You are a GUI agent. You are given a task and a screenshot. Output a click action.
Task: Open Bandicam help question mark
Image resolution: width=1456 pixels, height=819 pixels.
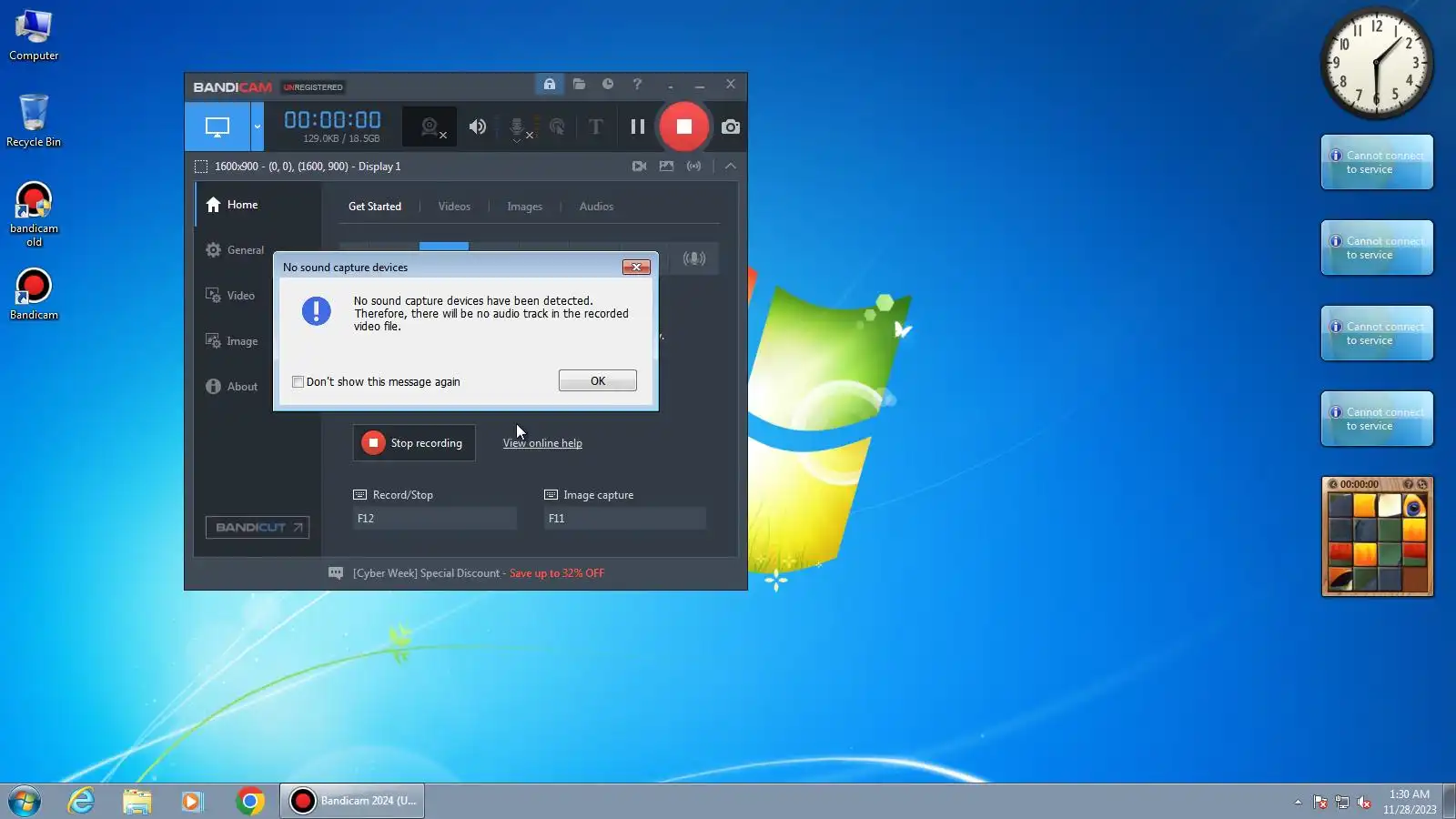tap(637, 84)
